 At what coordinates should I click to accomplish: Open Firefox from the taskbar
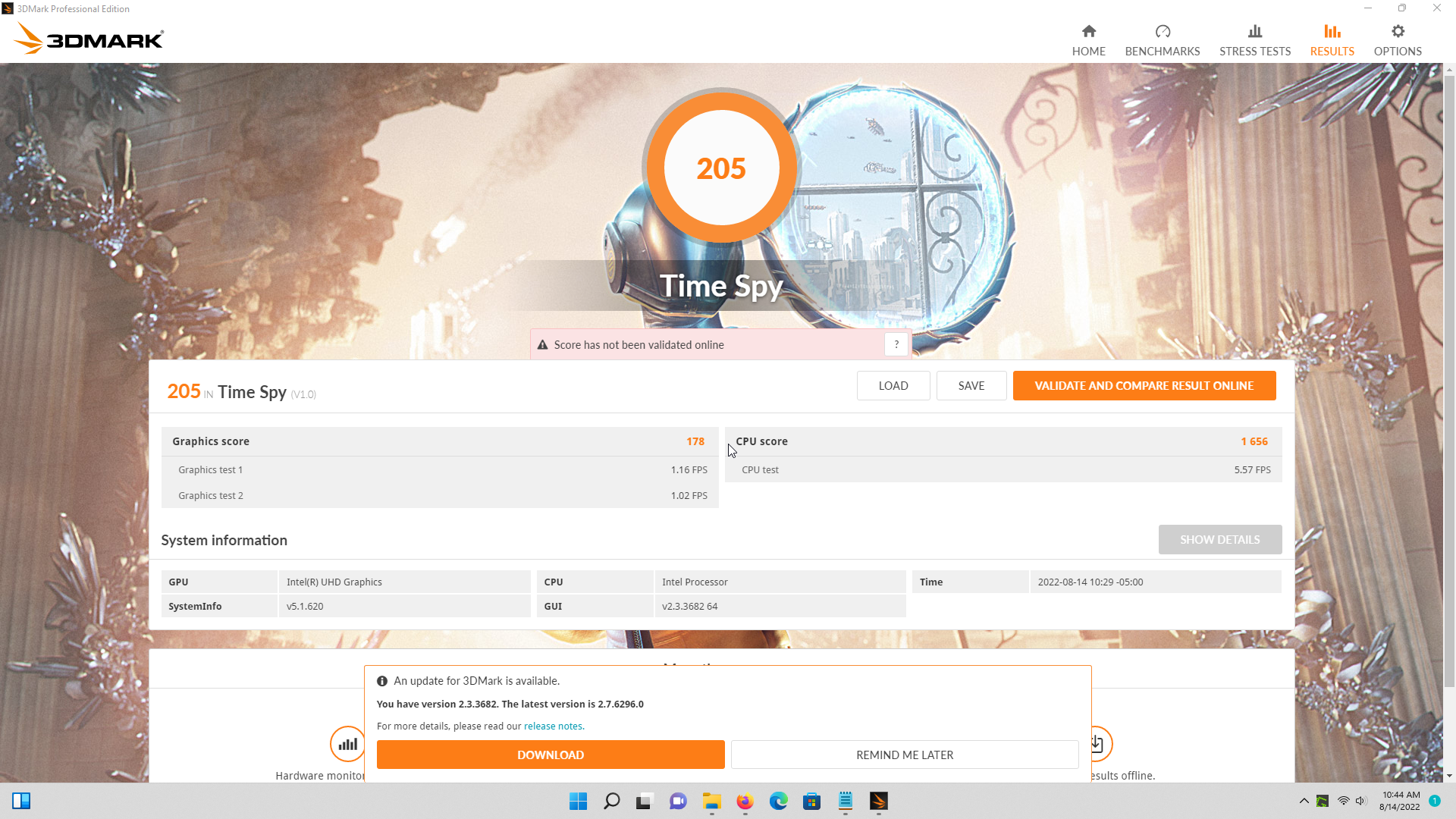click(x=745, y=802)
